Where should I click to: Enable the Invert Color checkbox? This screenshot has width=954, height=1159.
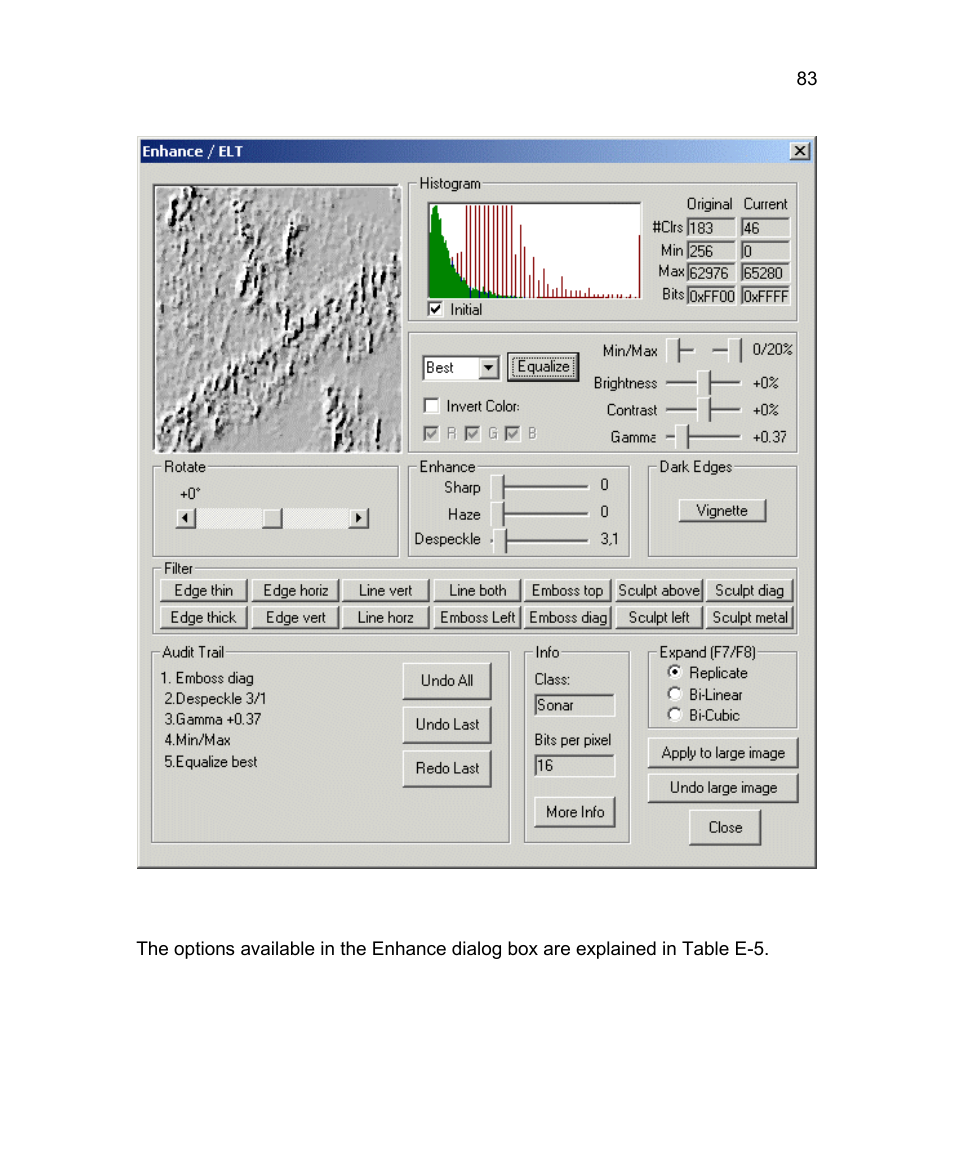[432, 406]
